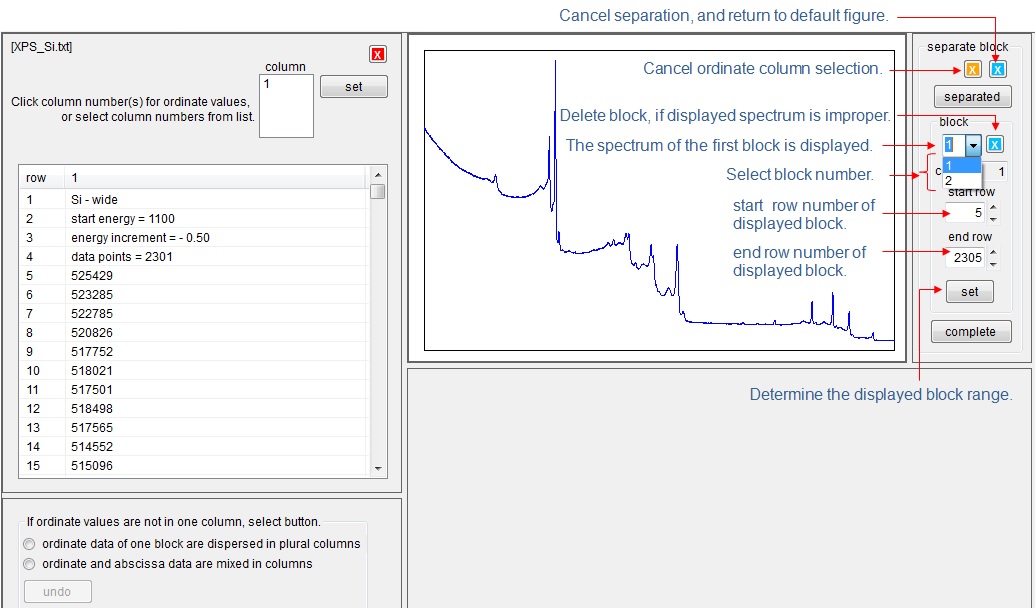Select 'ordinate and abscissa data mixed' option
1036x609 pixels.
[29, 564]
